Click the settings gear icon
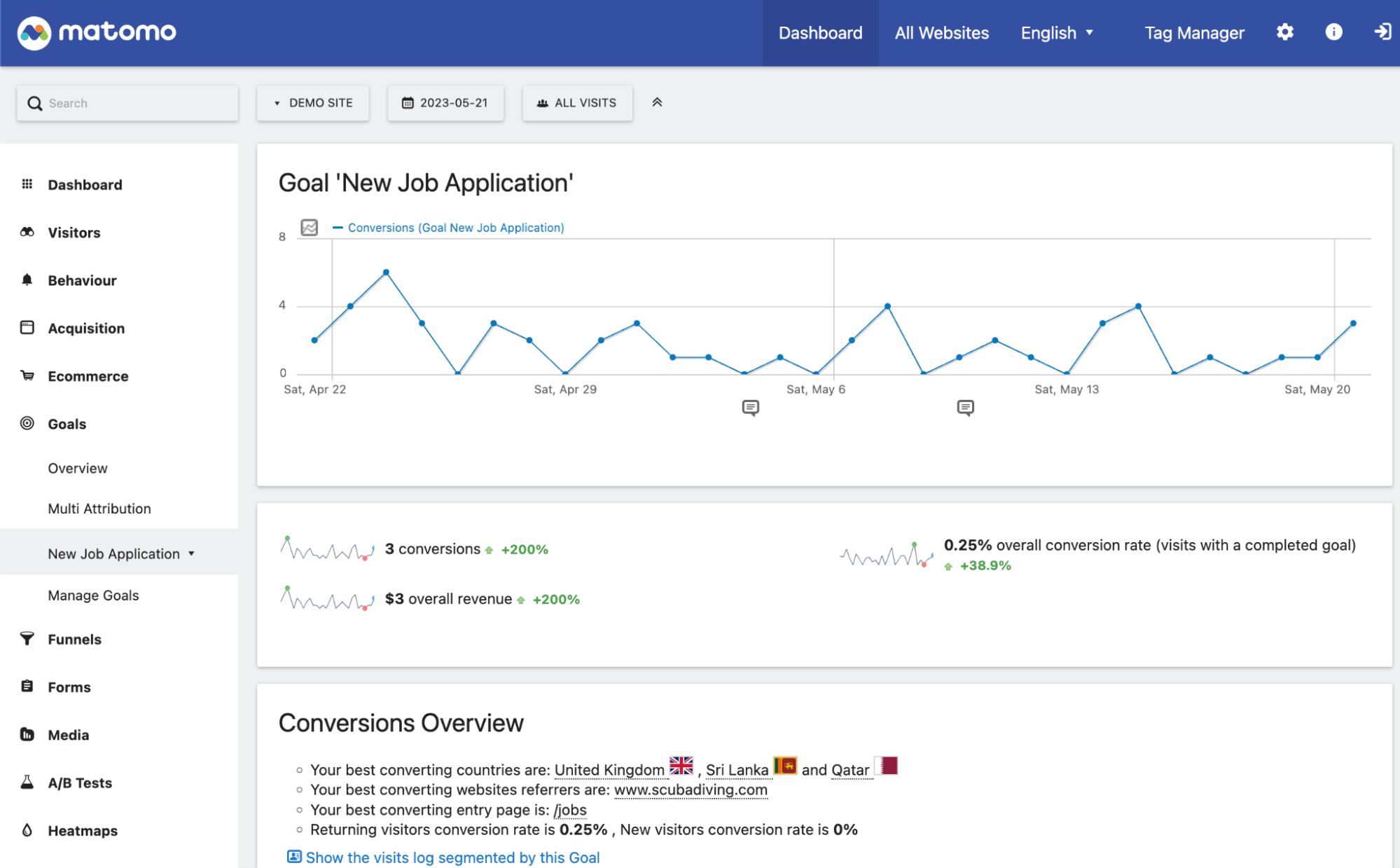Screen dimensions: 1400x868 coord(1284,33)
